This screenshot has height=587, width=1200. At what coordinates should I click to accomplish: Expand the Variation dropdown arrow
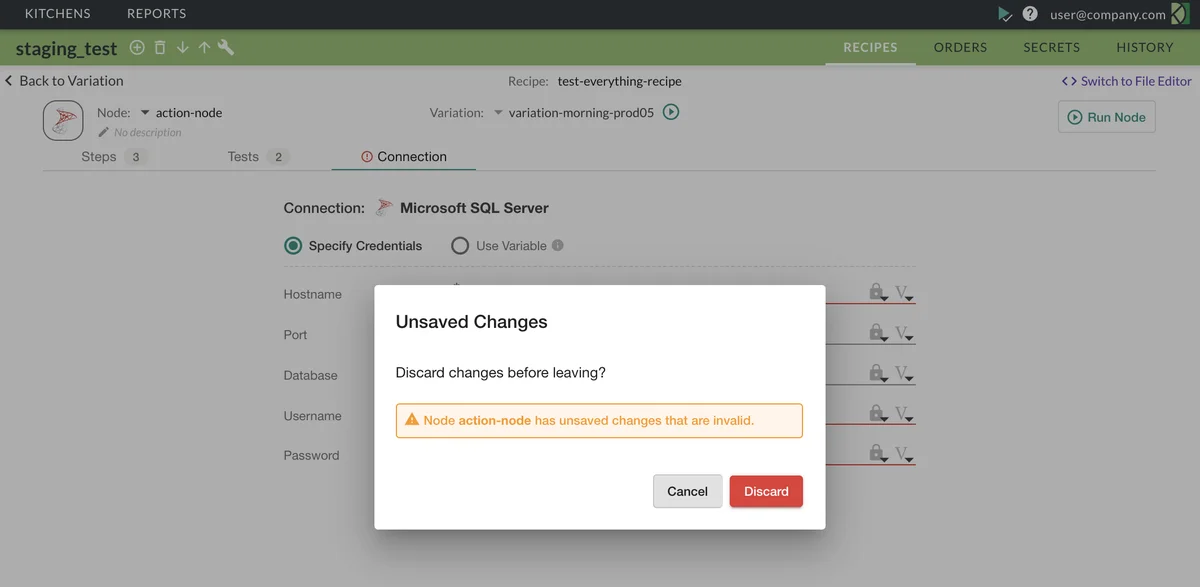point(498,113)
